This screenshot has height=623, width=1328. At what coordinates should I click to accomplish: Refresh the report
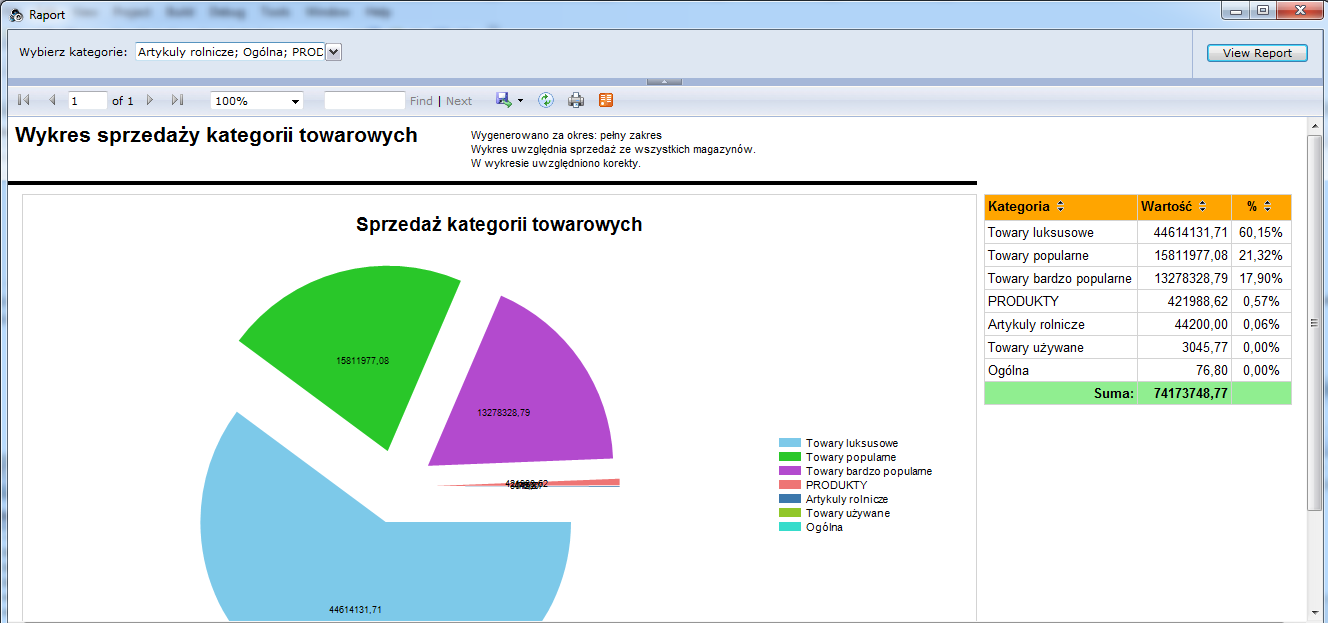pyautogui.click(x=546, y=100)
